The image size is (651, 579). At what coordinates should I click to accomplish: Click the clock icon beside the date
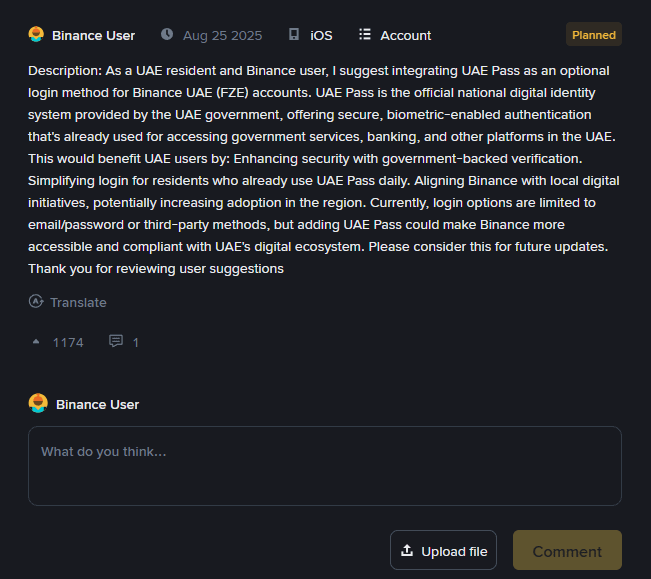[x=166, y=35]
